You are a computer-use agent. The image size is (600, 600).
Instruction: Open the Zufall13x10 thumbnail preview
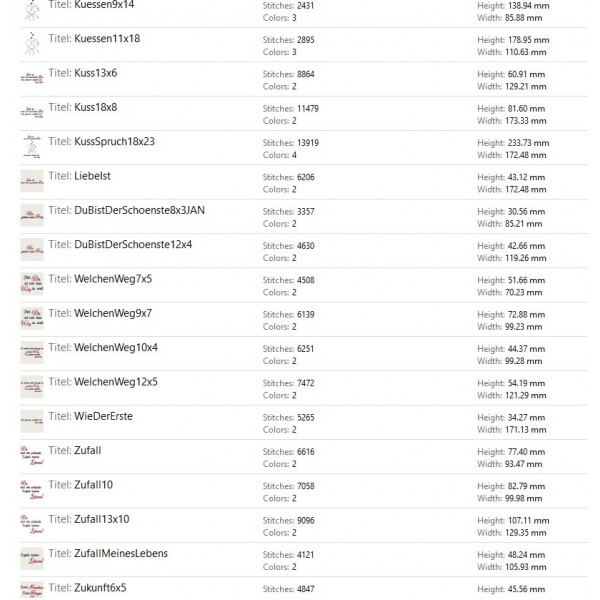pyautogui.click(x=32, y=525)
